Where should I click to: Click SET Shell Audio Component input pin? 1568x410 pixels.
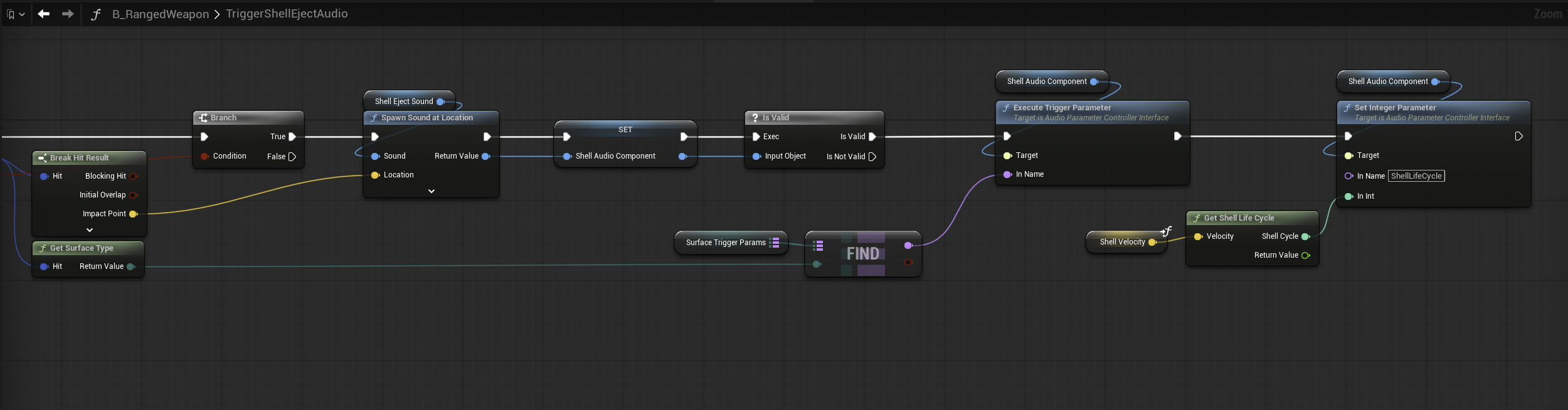(x=567, y=156)
